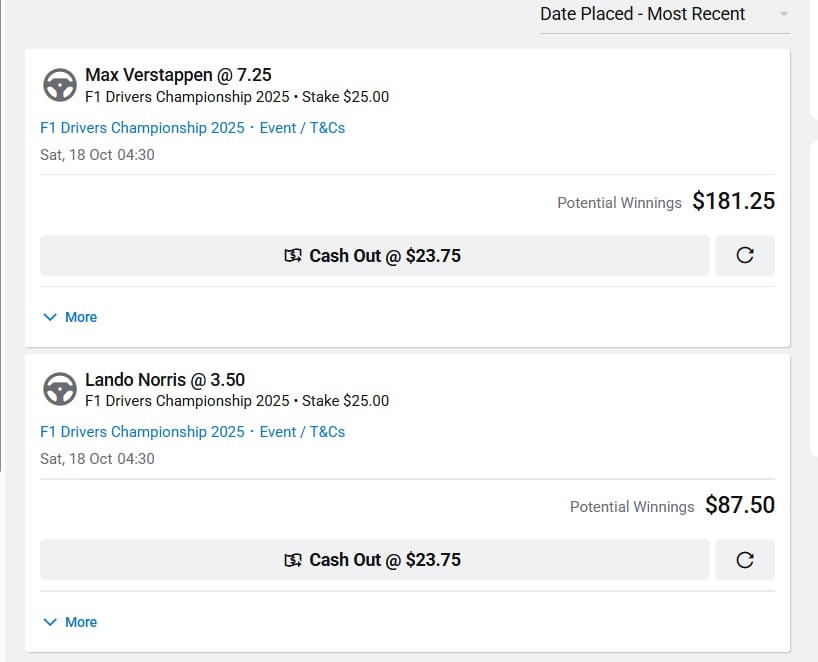Select the Lando Norris @ 3.50 bet title

pos(165,380)
